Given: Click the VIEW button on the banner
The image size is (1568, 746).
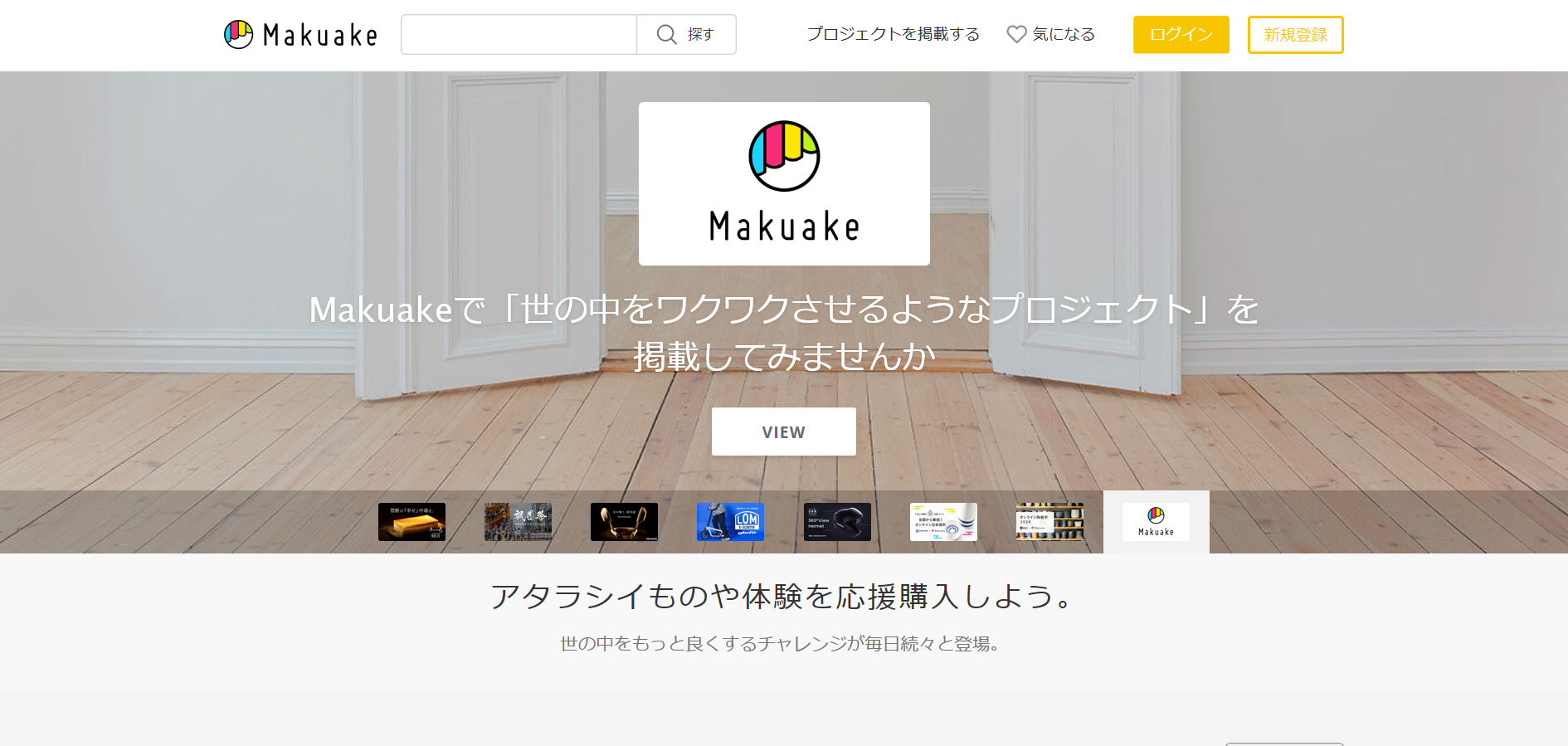Looking at the screenshot, I should (784, 432).
